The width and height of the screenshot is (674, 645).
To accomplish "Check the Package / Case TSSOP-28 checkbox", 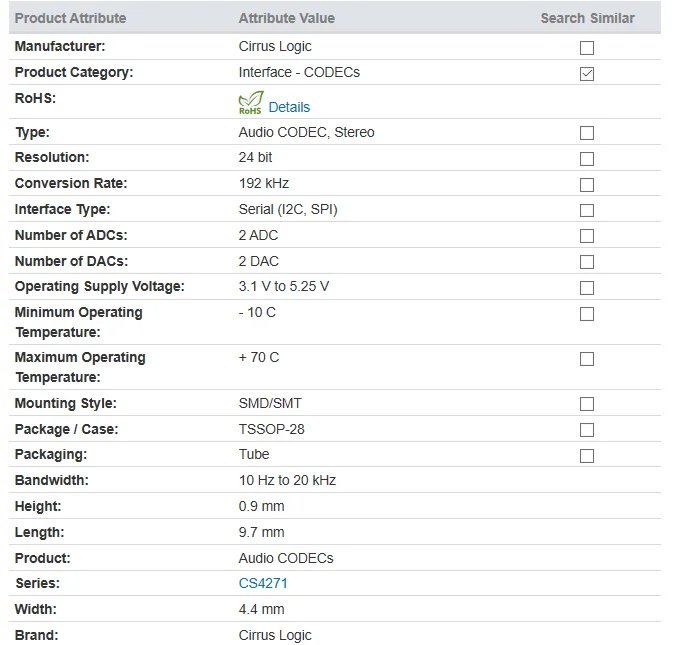I will click(x=587, y=430).
